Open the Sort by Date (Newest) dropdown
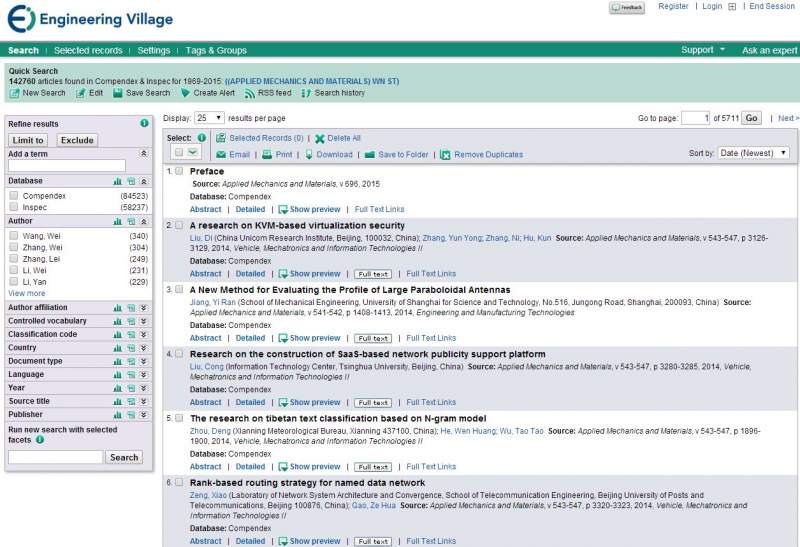 tap(754, 153)
